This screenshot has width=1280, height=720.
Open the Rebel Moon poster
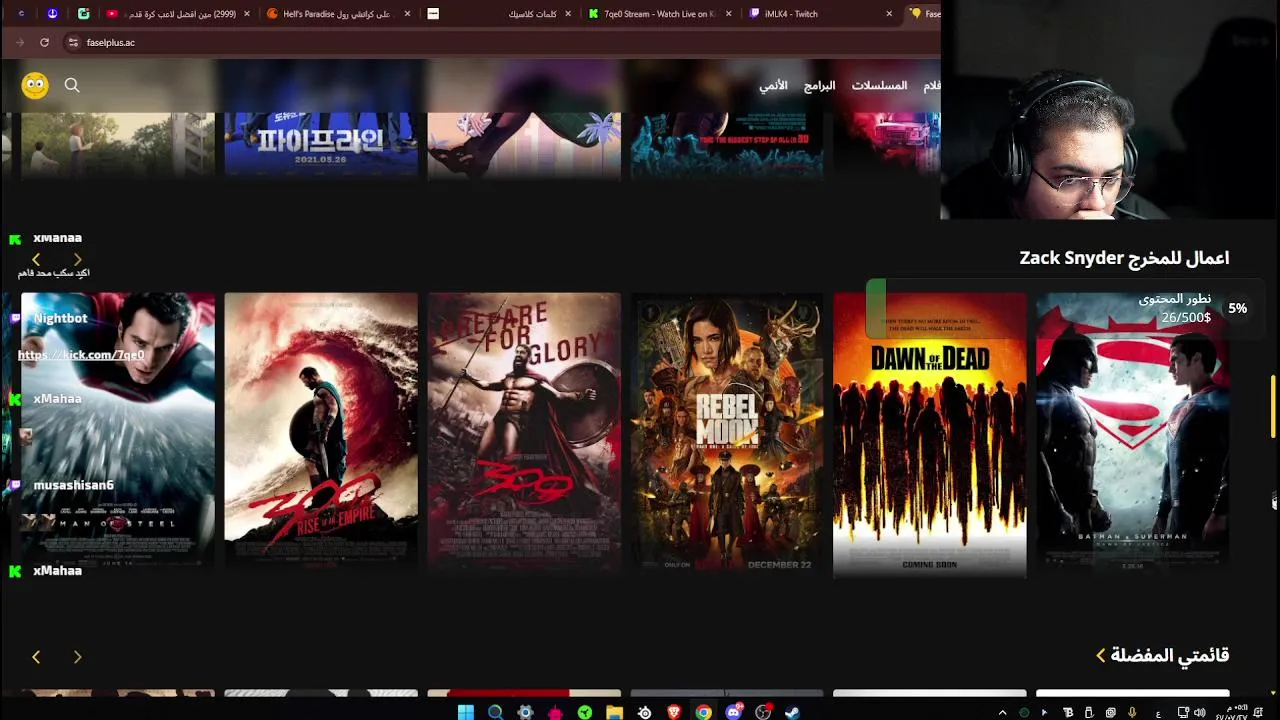tap(727, 430)
